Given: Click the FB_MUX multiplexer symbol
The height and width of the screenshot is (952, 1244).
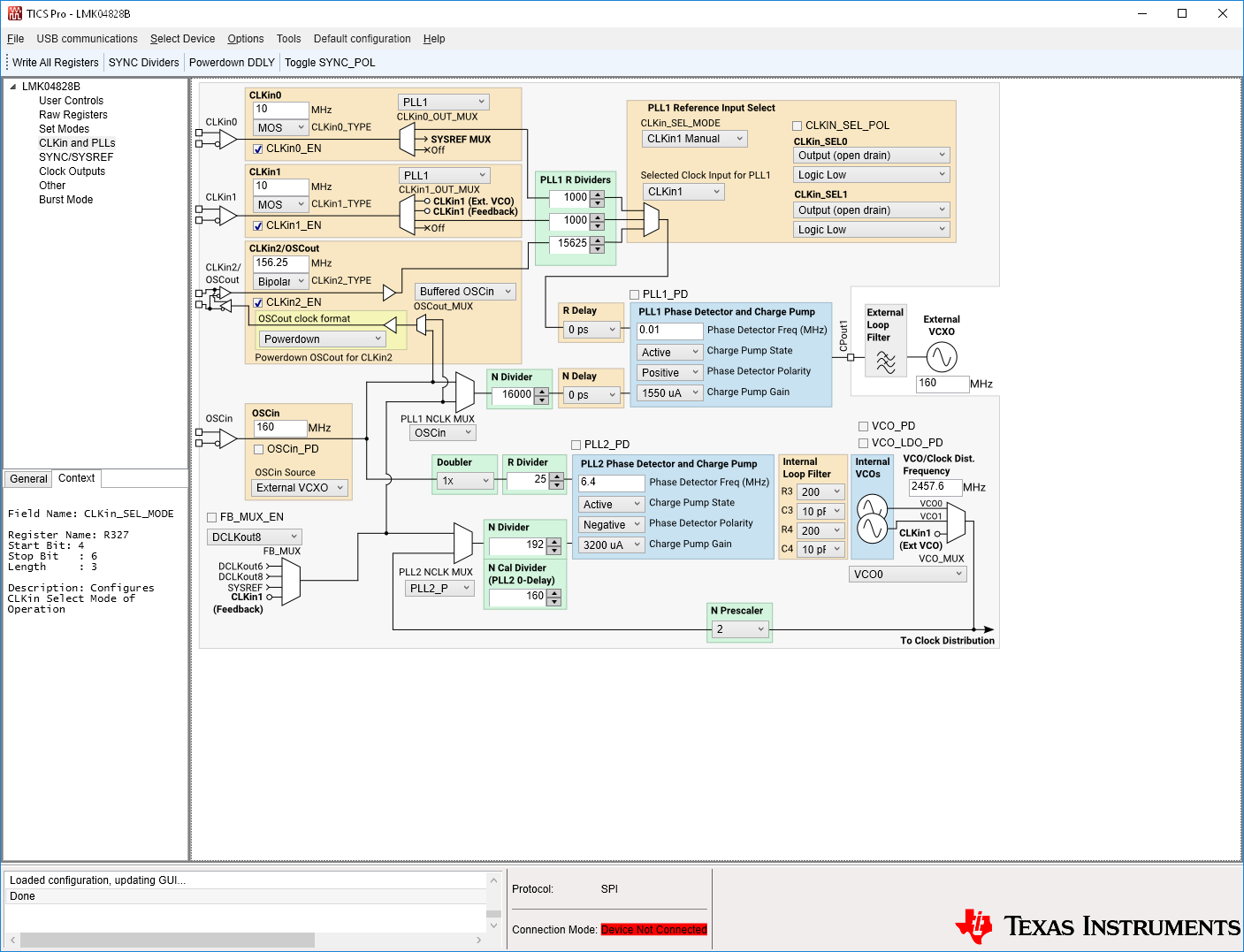Looking at the screenshot, I should click(291, 582).
